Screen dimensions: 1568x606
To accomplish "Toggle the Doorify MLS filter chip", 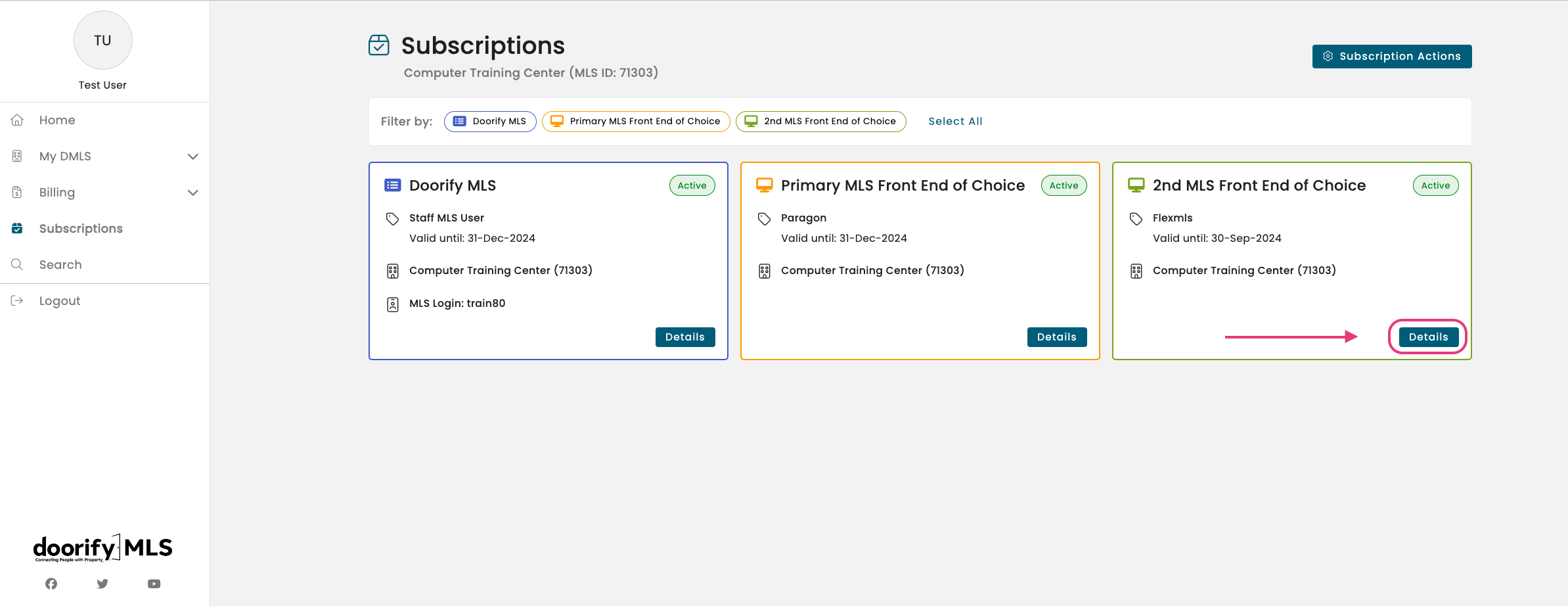I will point(490,122).
